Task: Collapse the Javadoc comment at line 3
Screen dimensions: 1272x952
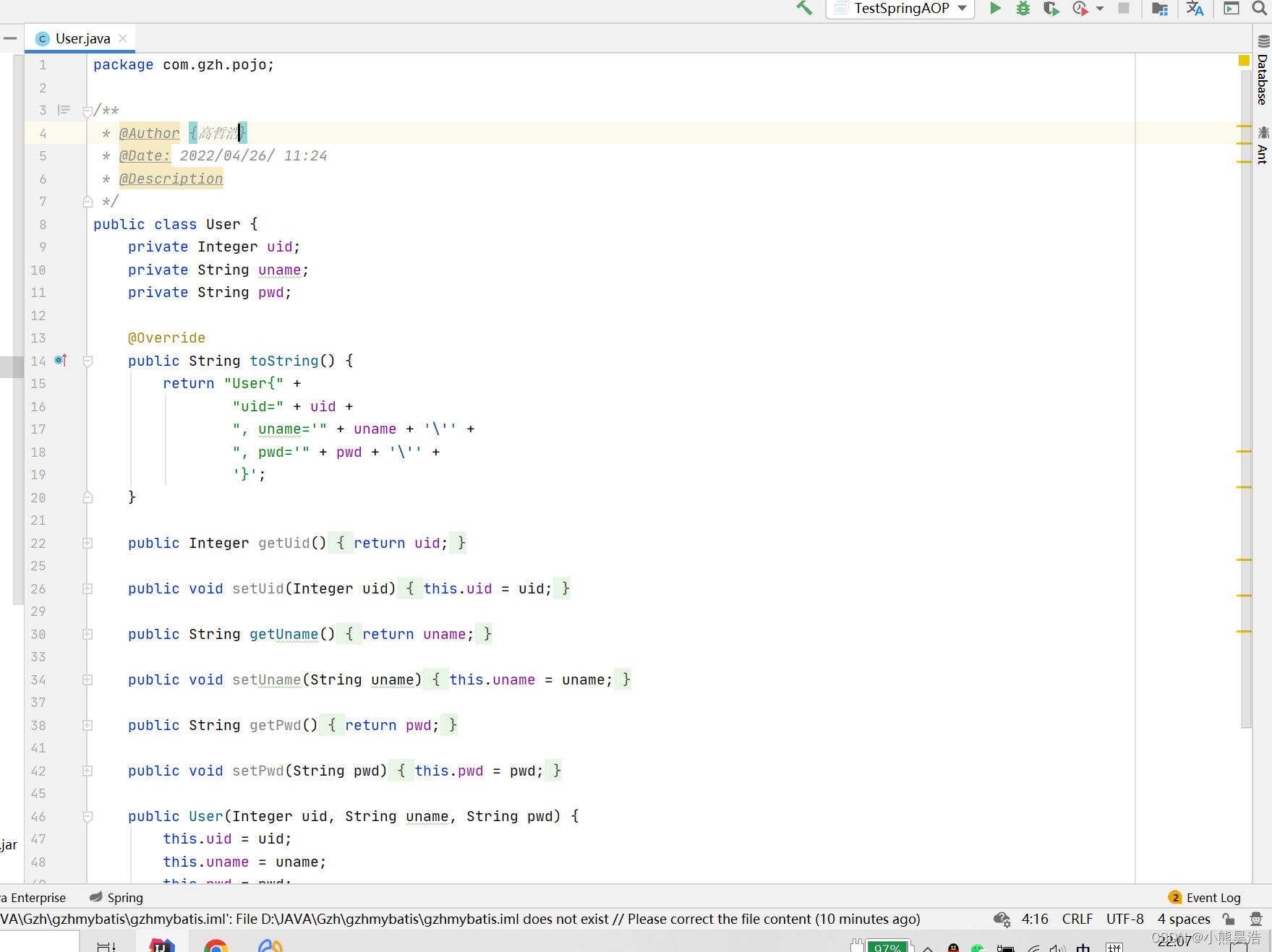Action: 87,111
